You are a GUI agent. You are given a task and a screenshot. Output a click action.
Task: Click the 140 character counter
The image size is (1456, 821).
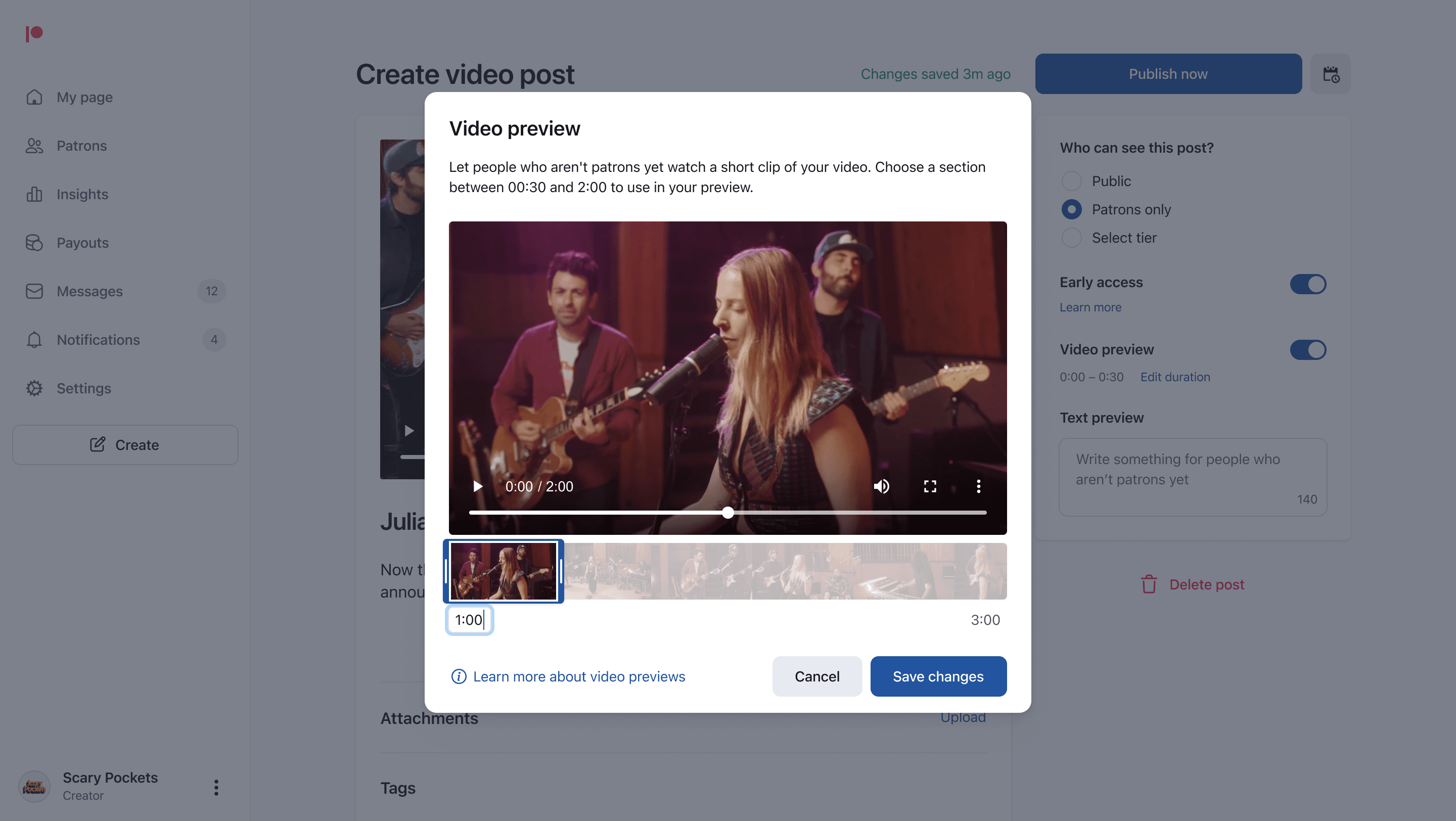click(x=1307, y=499)
